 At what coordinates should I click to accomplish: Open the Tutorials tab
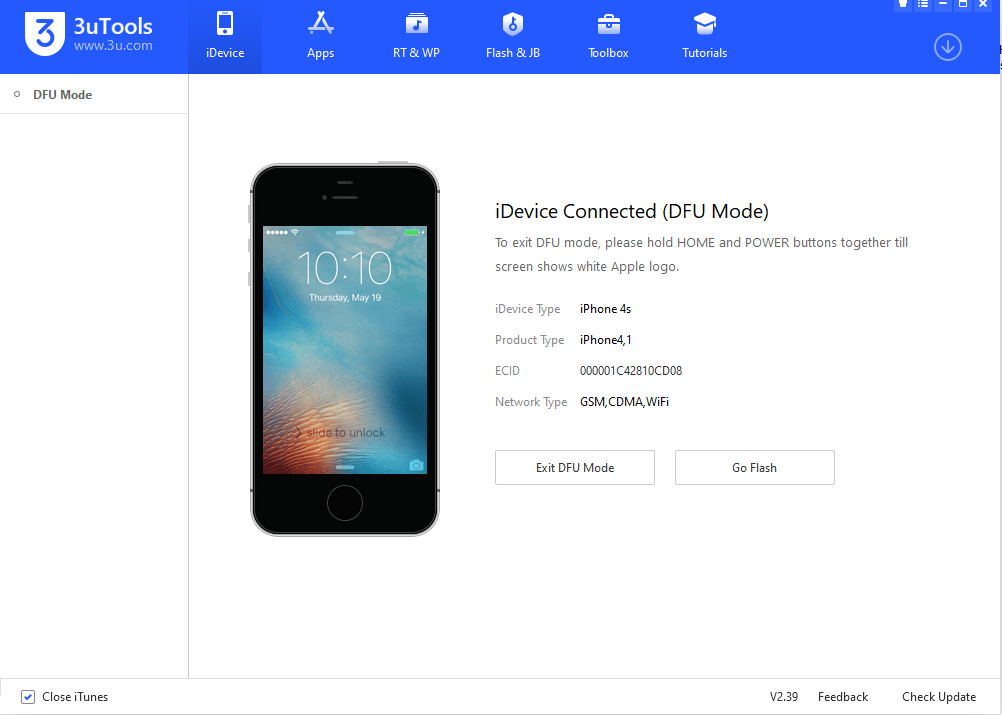(x=704, y=37)
